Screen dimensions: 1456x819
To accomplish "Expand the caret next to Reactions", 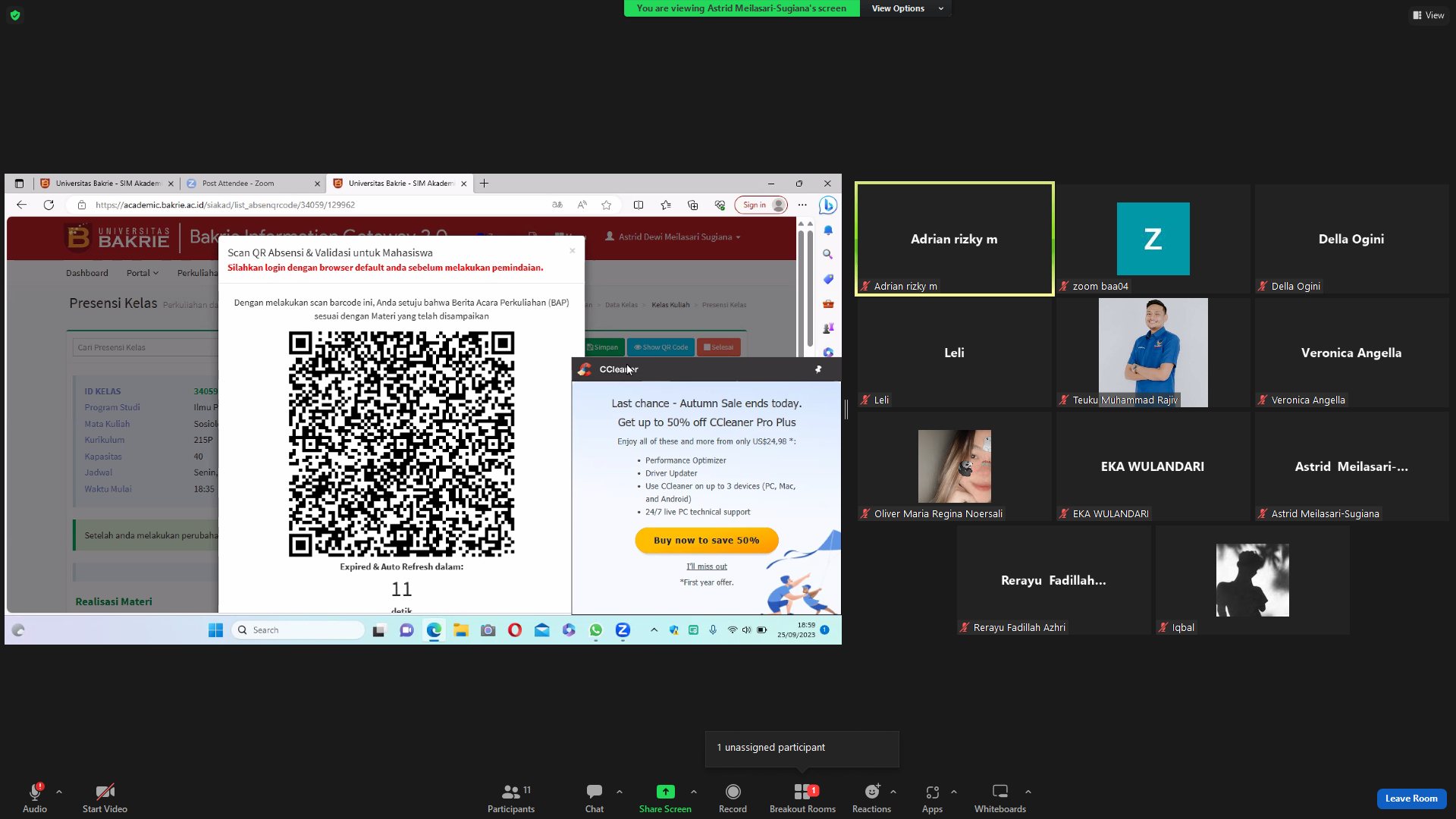I will [x=893, y=792].
